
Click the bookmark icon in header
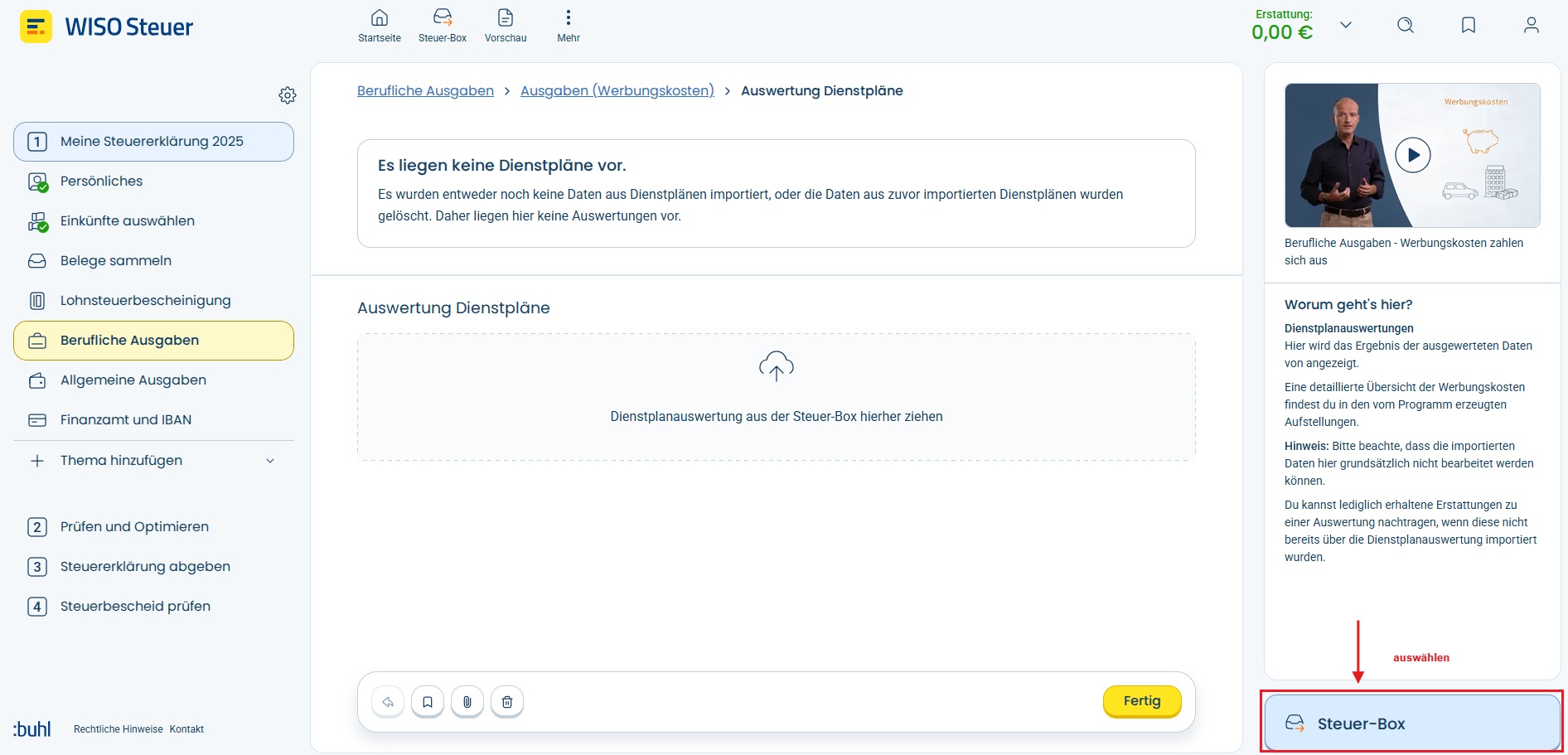coord(1469,26)
